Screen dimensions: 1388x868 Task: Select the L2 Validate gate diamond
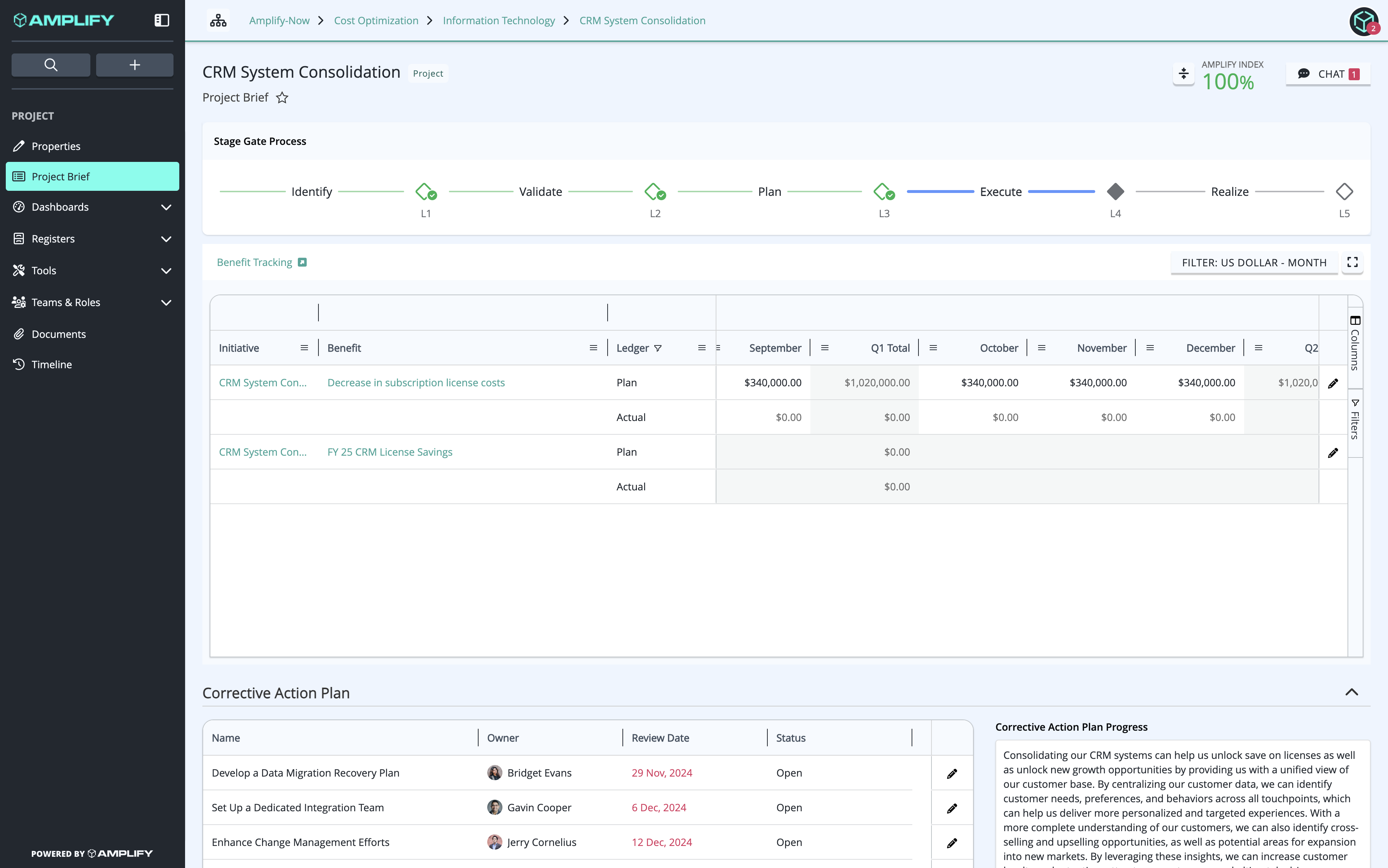pyautogui.click(x=655, y=192)
